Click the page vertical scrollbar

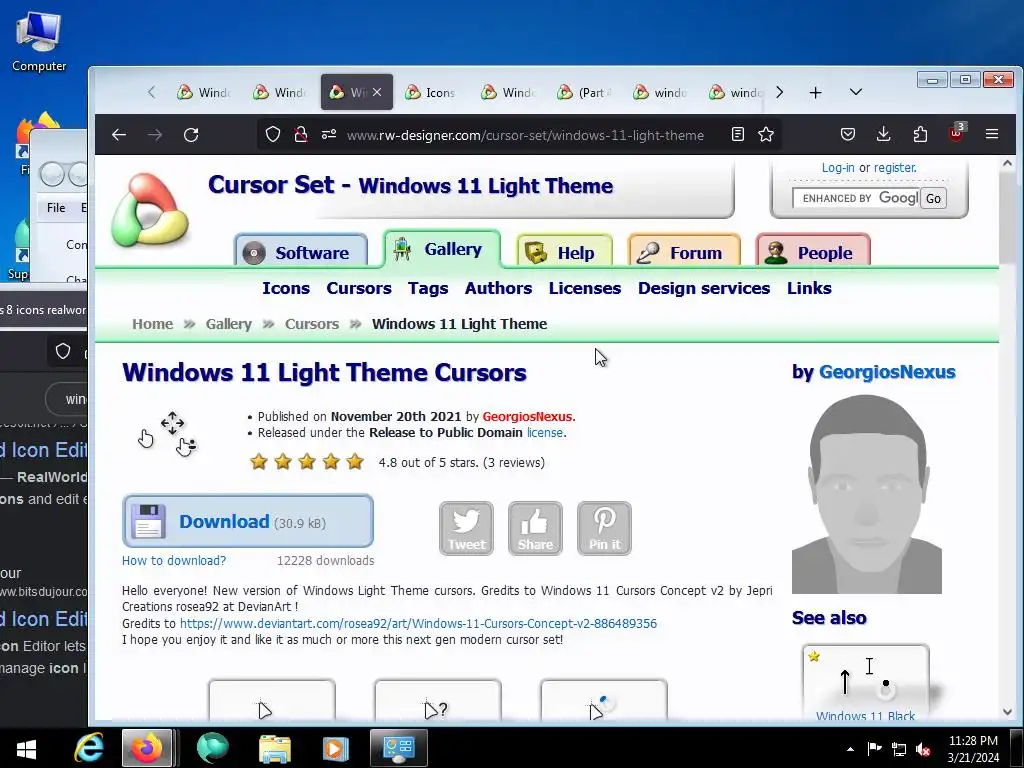[x=1007, y=438]
